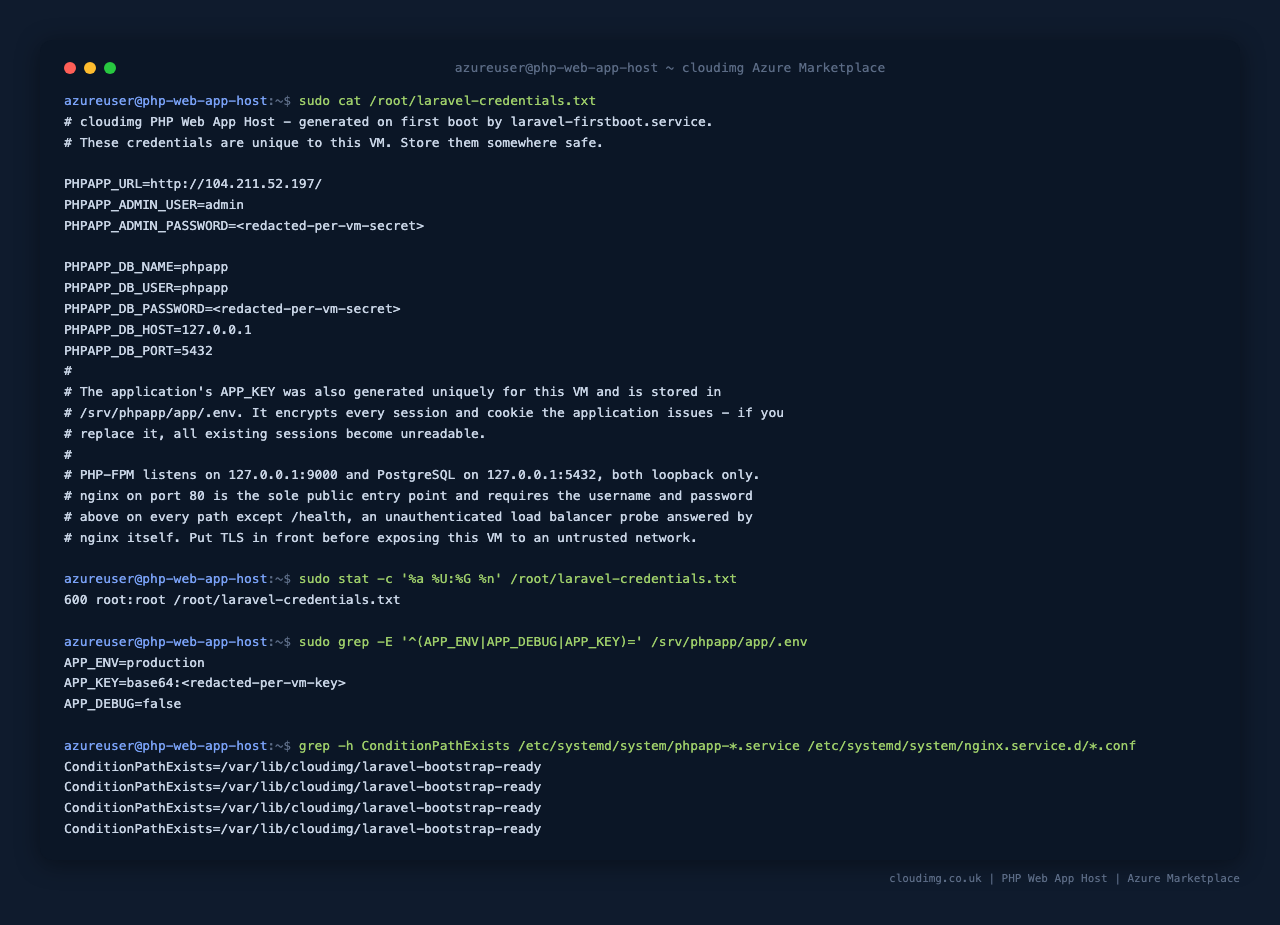Select the PHPAPP_DB_PORT=5432 line
The image size is (1280, 925).
138,351
